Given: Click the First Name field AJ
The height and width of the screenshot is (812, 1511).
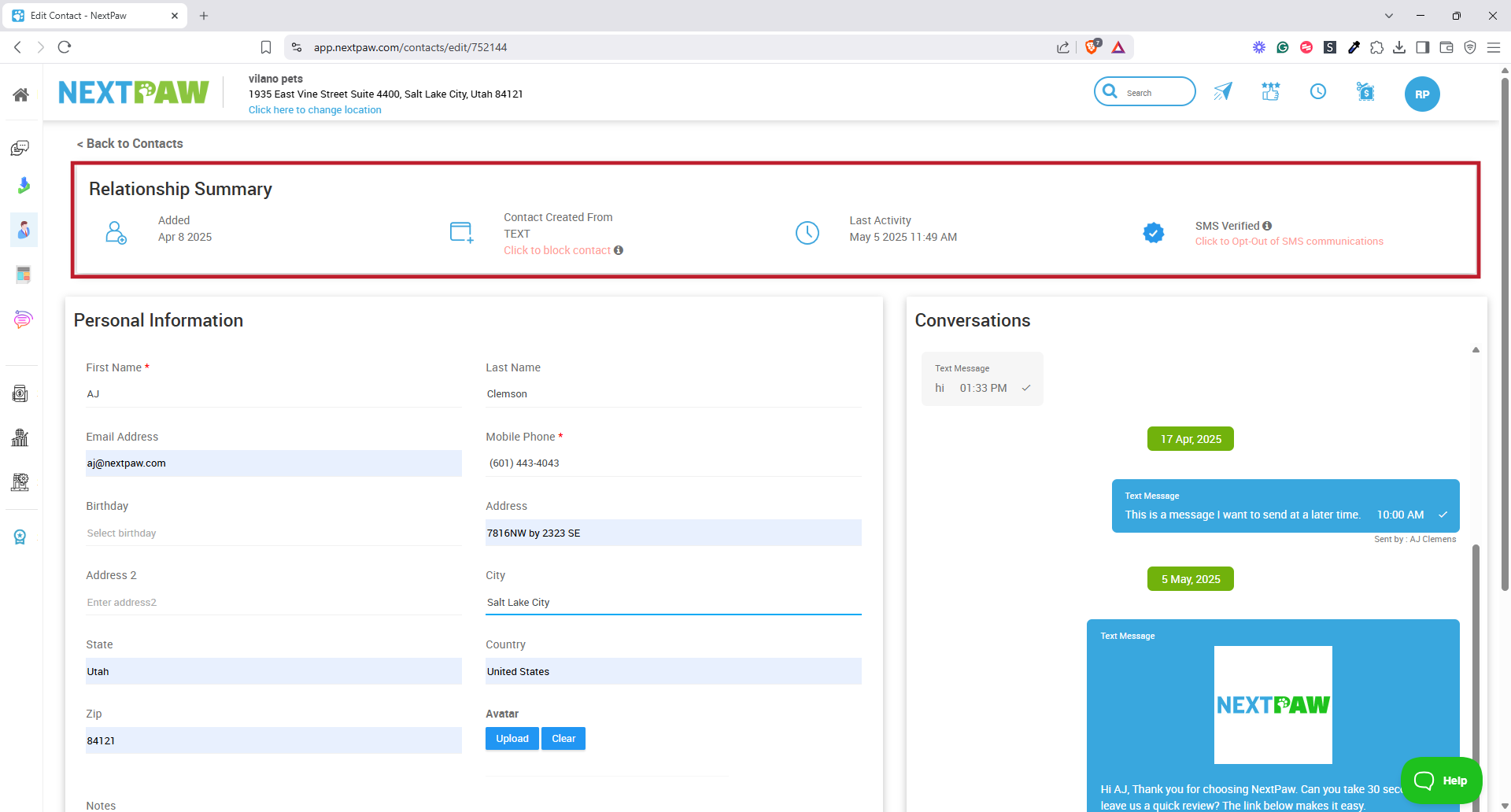Looking at the screenshot, I should (x=274, y=394).
